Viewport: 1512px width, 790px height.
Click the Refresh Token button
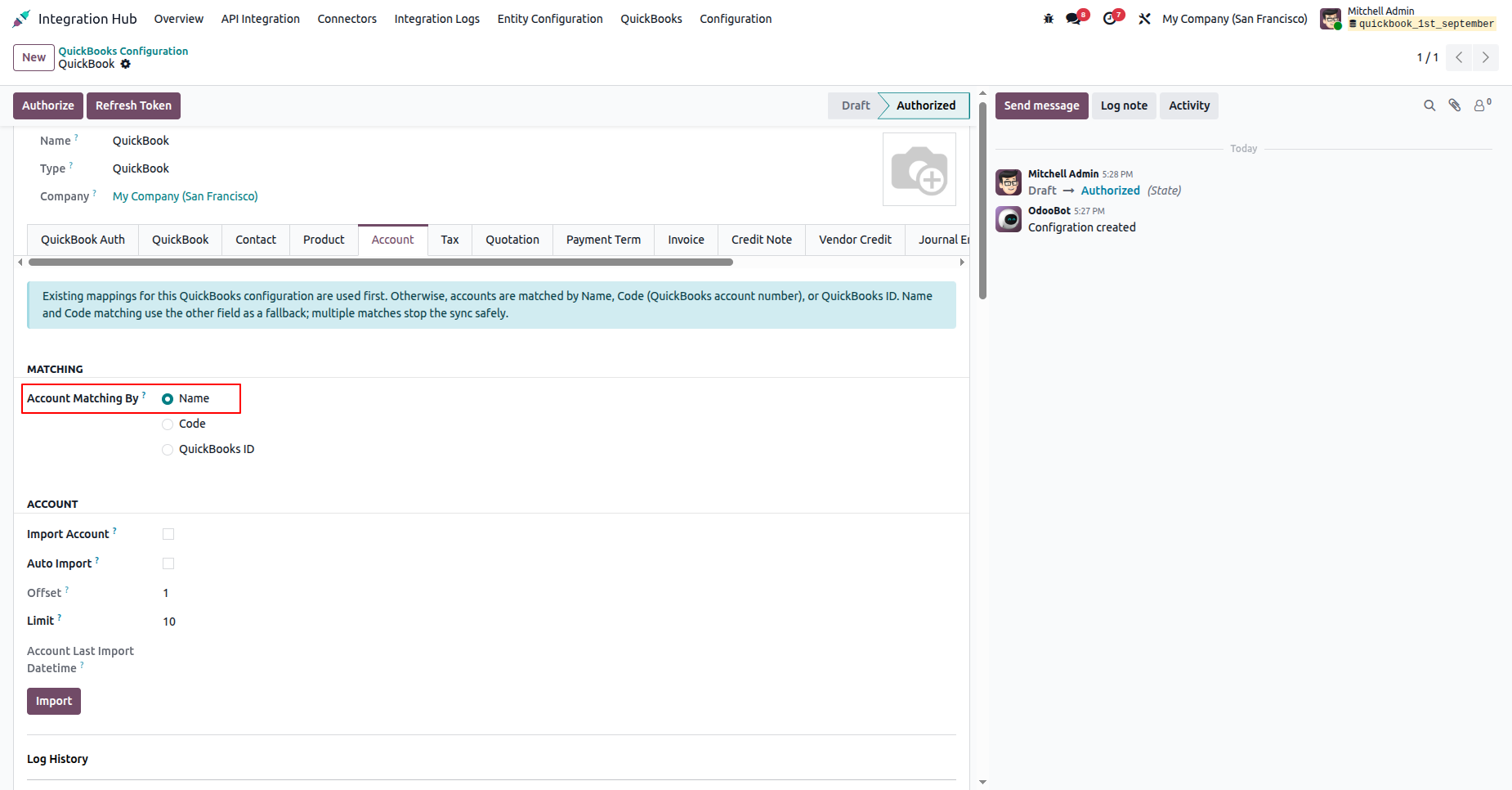click(x=133, y=105)
